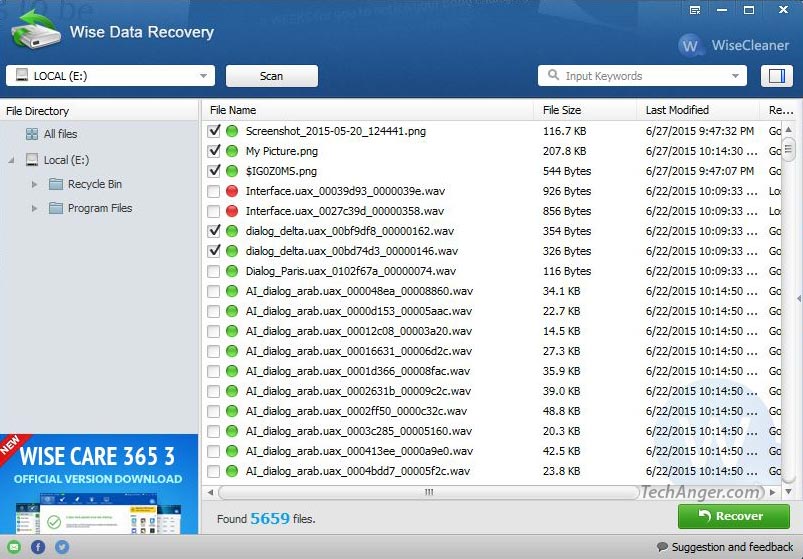The width and height of the screenshot is (803, 559).
Task: Open the email icon in bottom bar
Action: [14, 547]
